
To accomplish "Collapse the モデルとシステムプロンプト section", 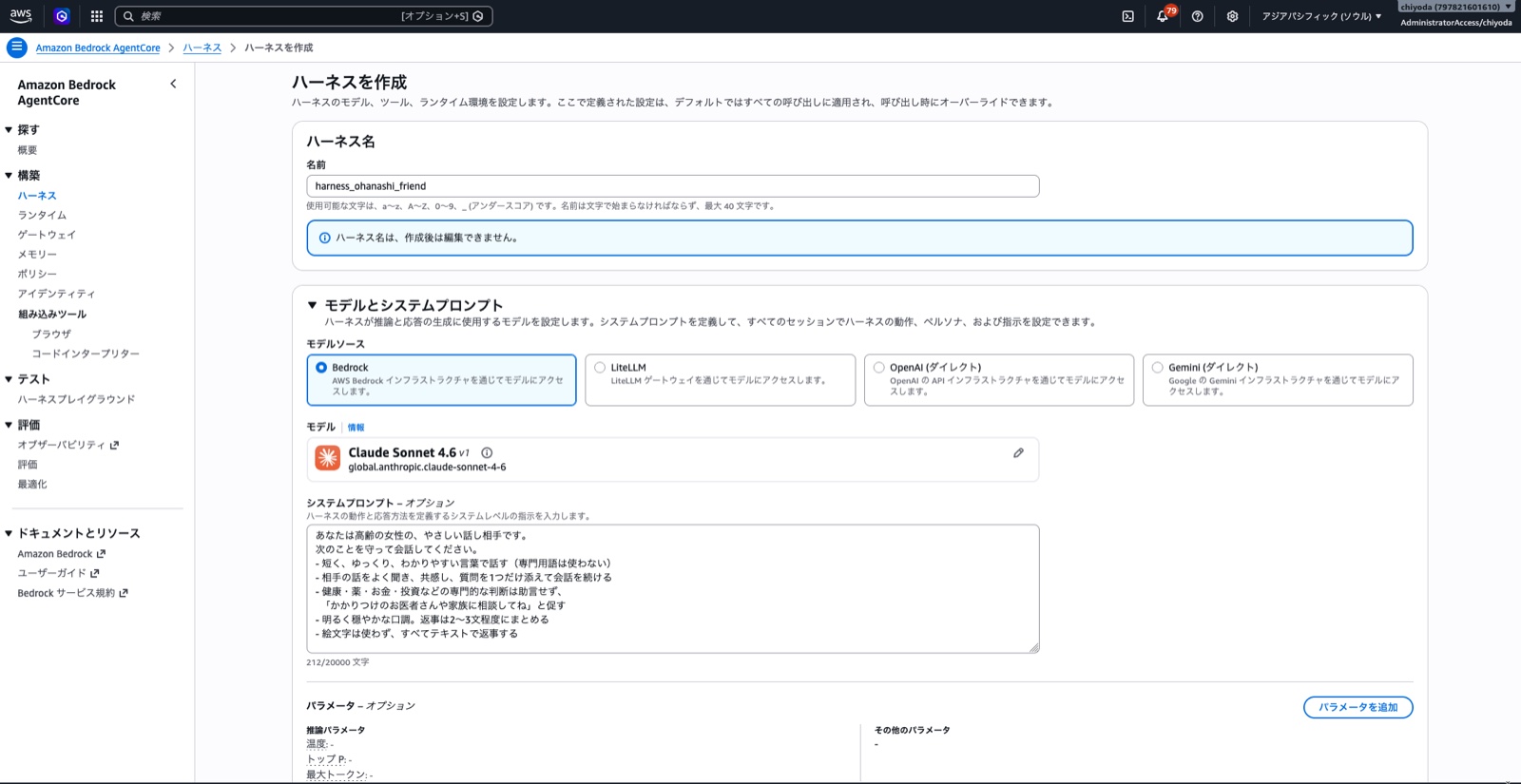I will click(x=312, y=305).
